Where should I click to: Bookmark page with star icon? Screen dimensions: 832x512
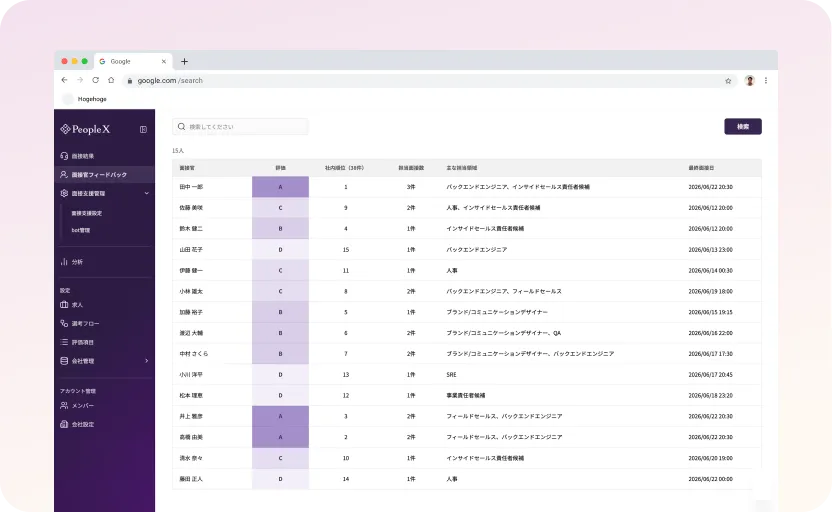pyautogui.click(x=728, y=81)
